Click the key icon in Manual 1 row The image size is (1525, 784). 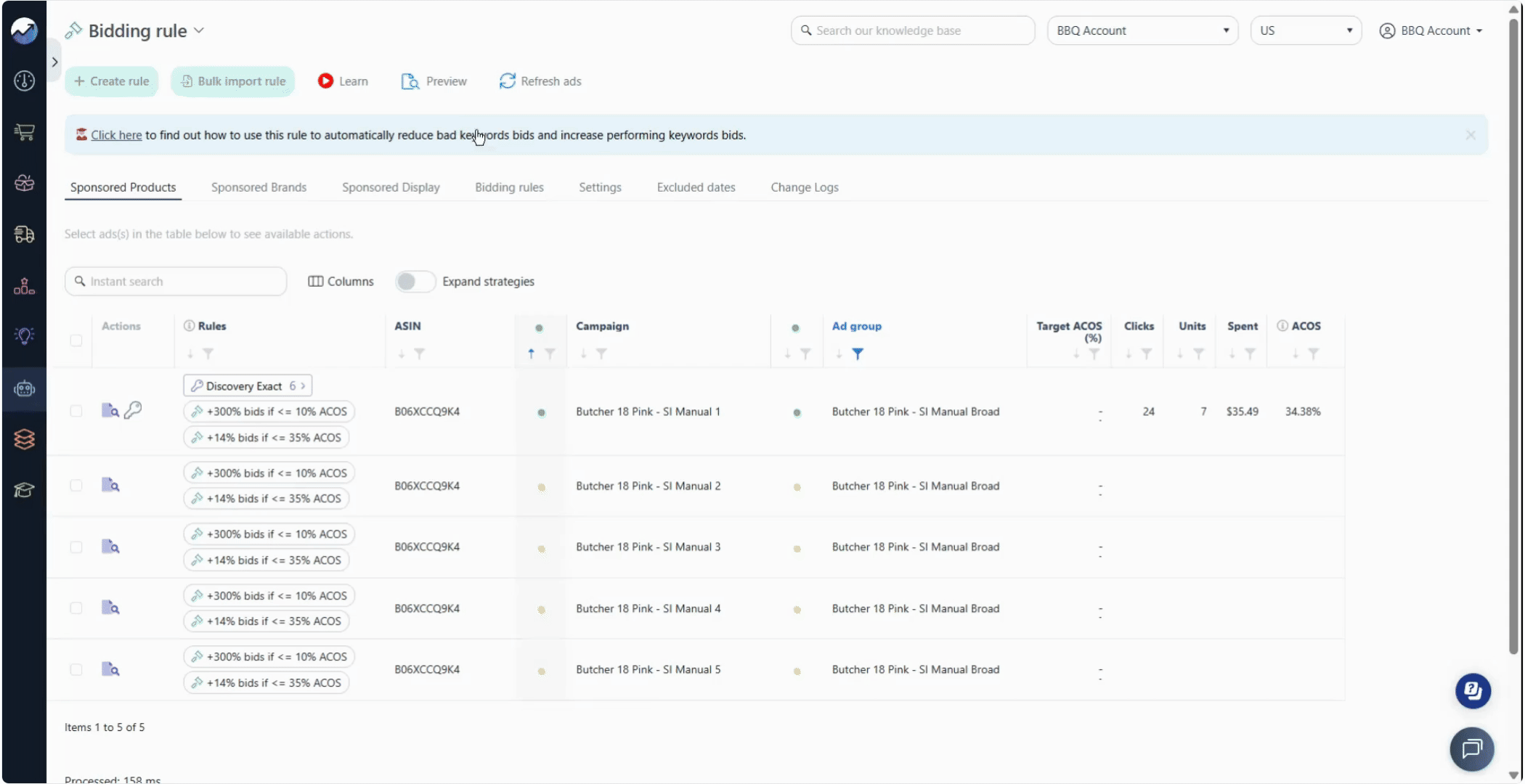[x=133, y=411]
